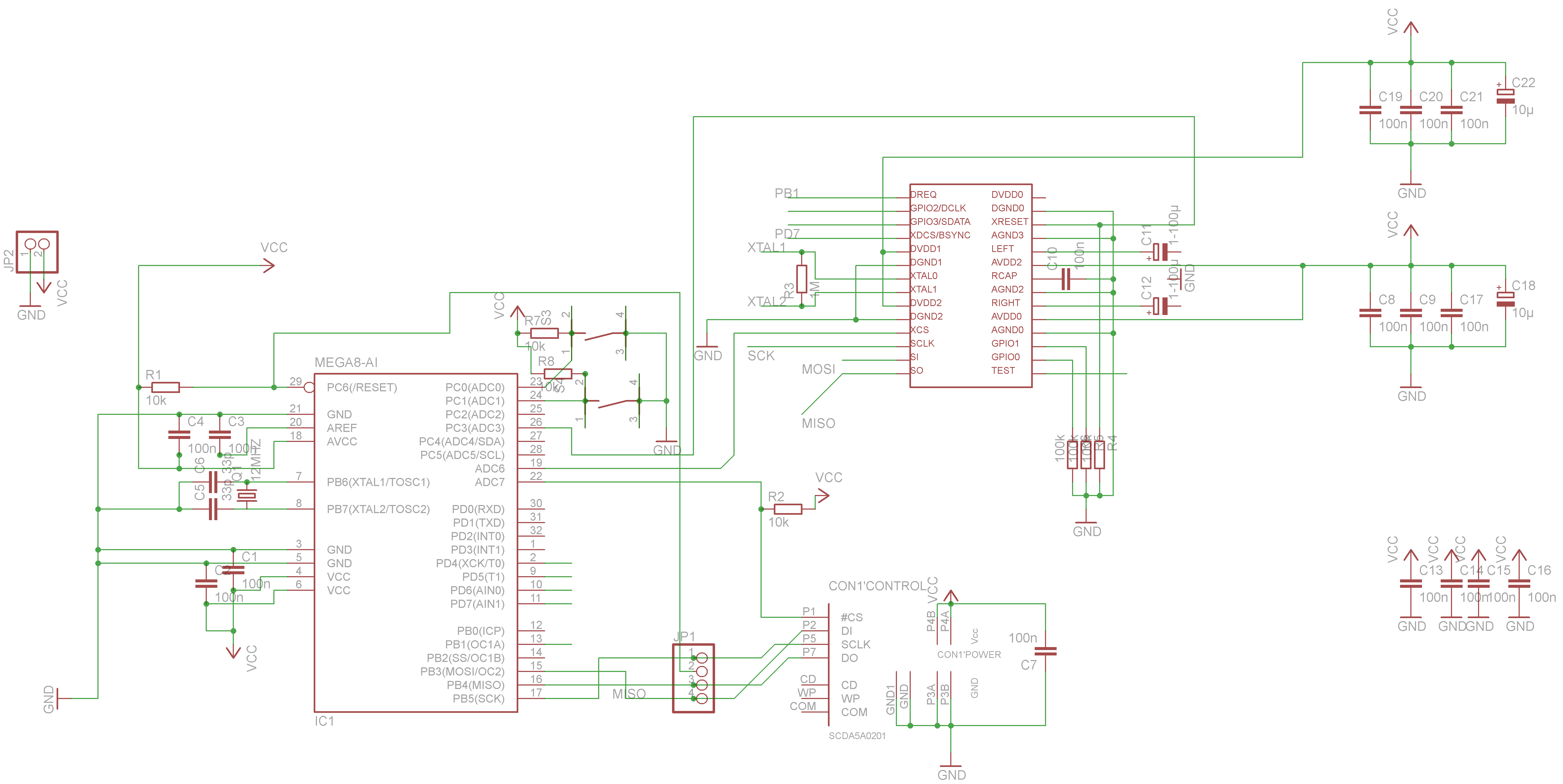1563x784 pixels.
Task: Select the PB3(MOSI/OC2) pin label
Action: [462, 671]
